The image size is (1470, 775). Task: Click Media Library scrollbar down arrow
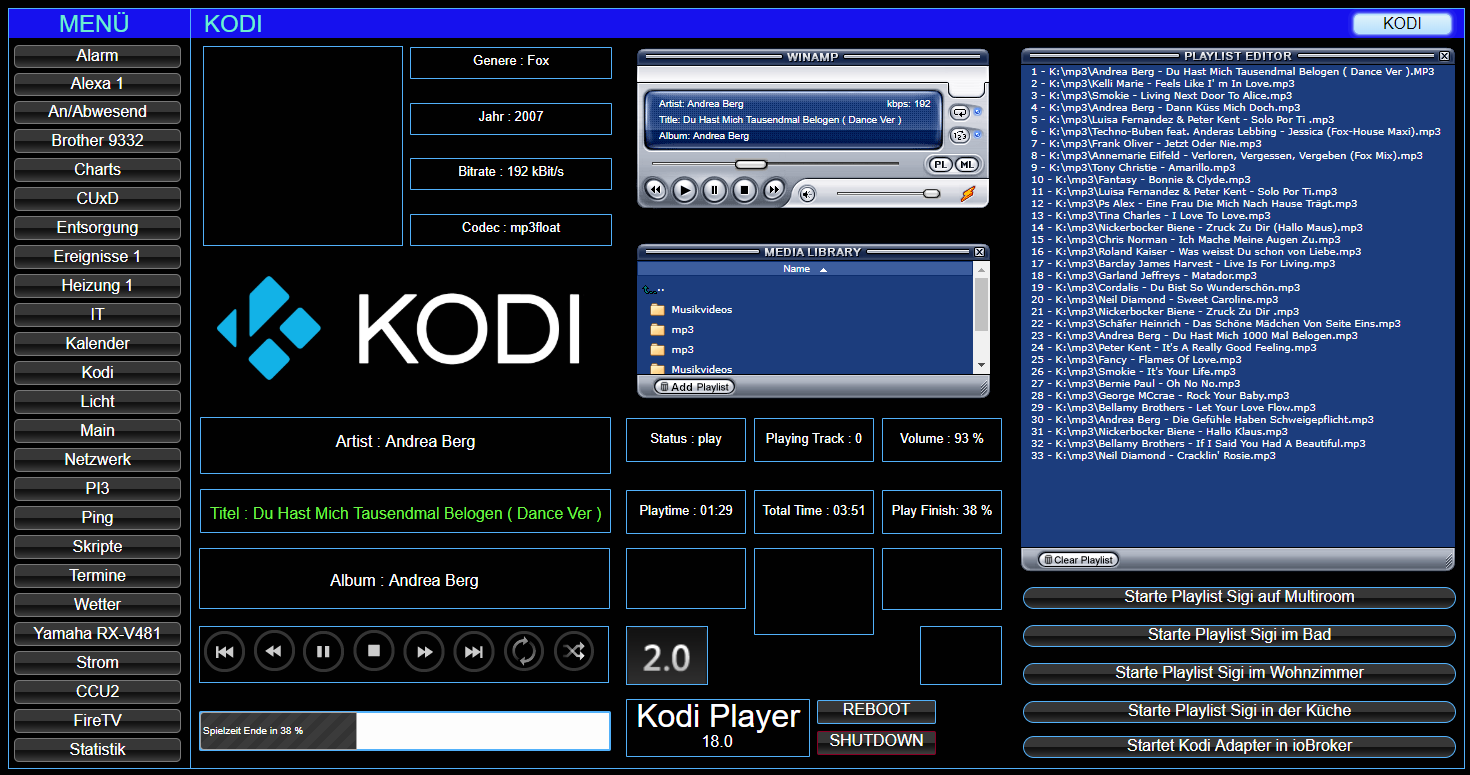[981, 366]
